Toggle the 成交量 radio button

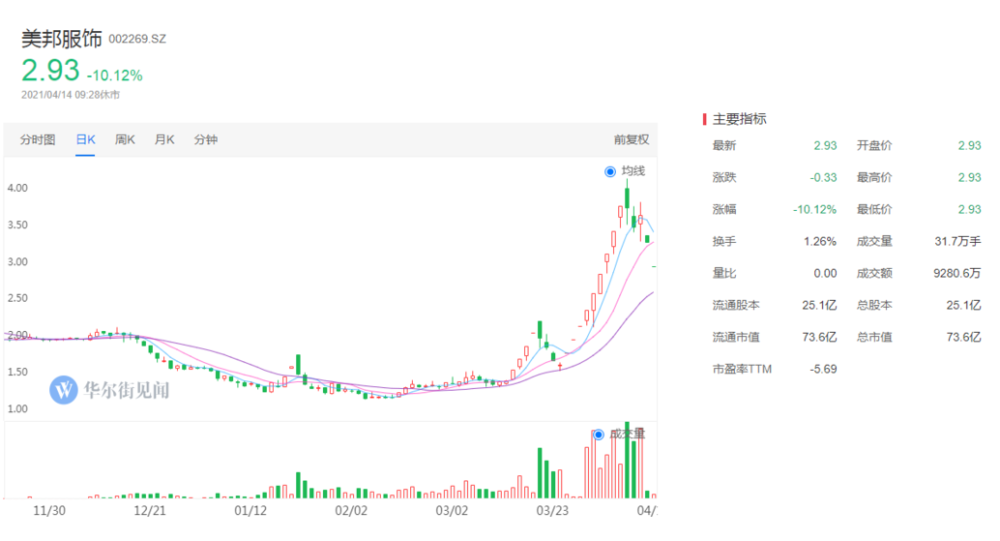click(598, 434)
